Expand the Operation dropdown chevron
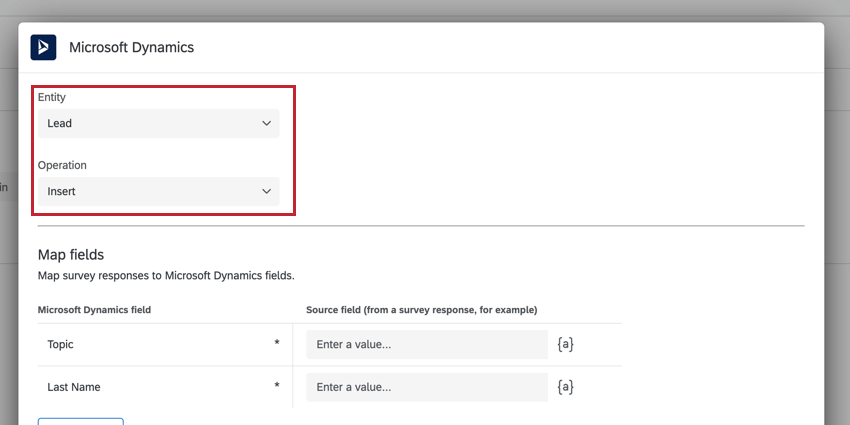Image resolution: width=850 pixels, height=425 pixels. tap(266, 191)
